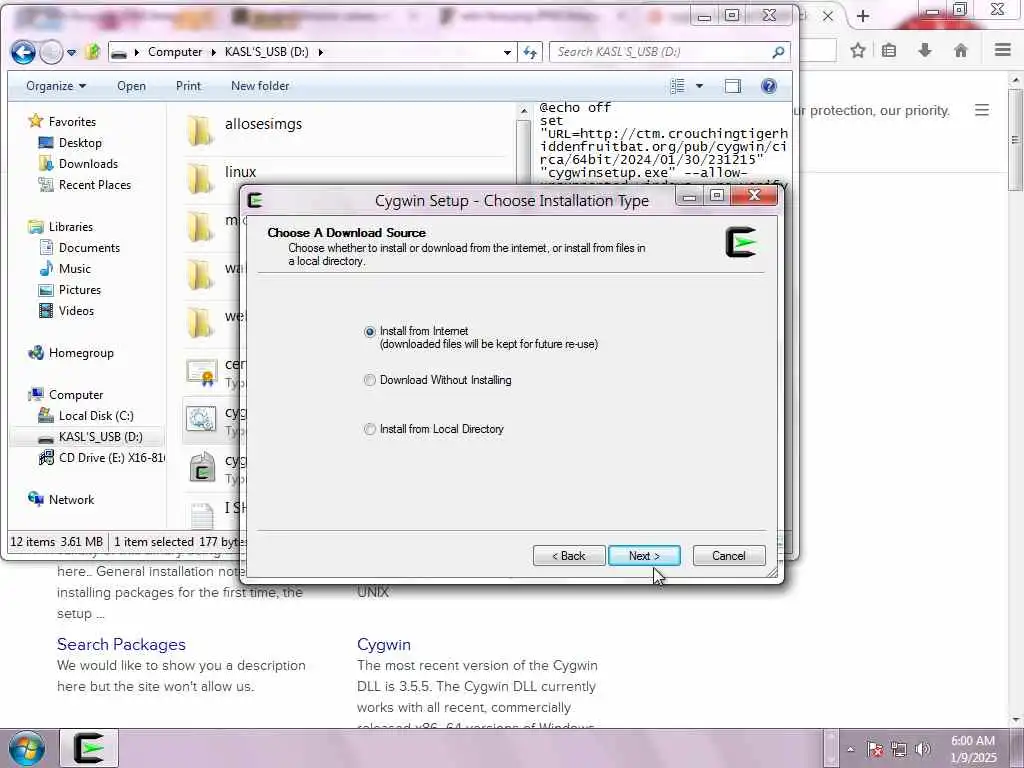Change view icon in Explorer toolbar
Screen dimensions: 1024x768
(678, 86)
